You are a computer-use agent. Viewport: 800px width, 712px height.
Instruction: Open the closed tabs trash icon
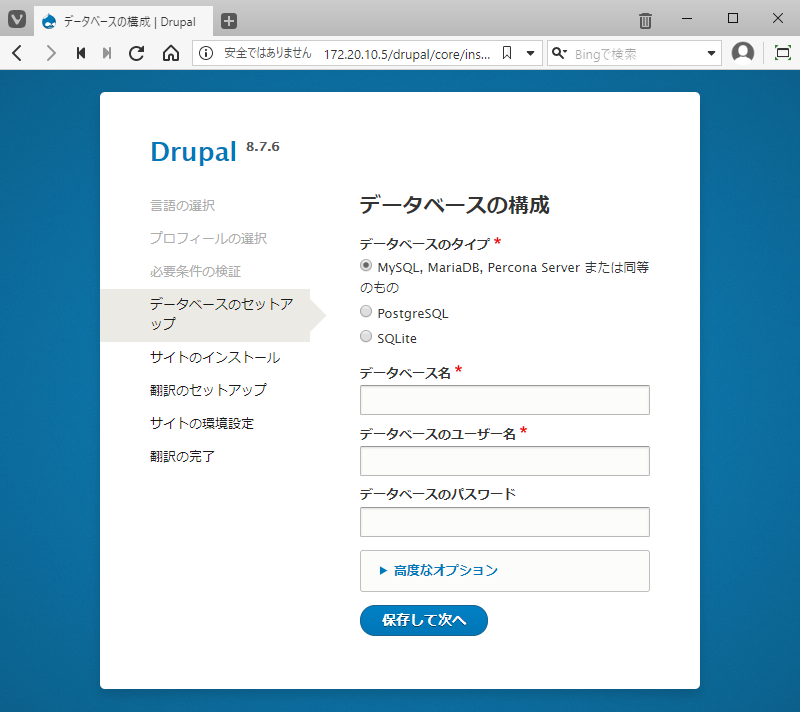645,20
